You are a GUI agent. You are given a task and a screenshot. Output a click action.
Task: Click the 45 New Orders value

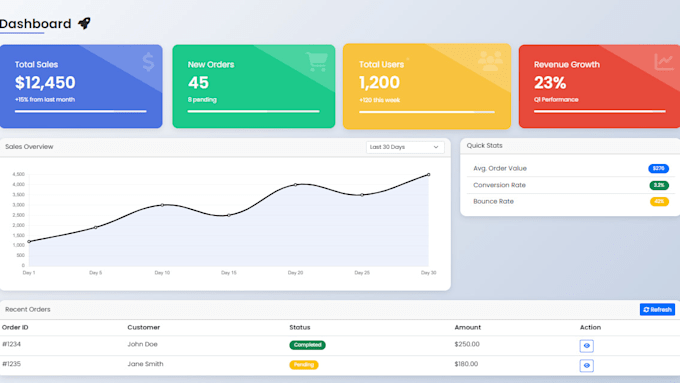[198, 82]
